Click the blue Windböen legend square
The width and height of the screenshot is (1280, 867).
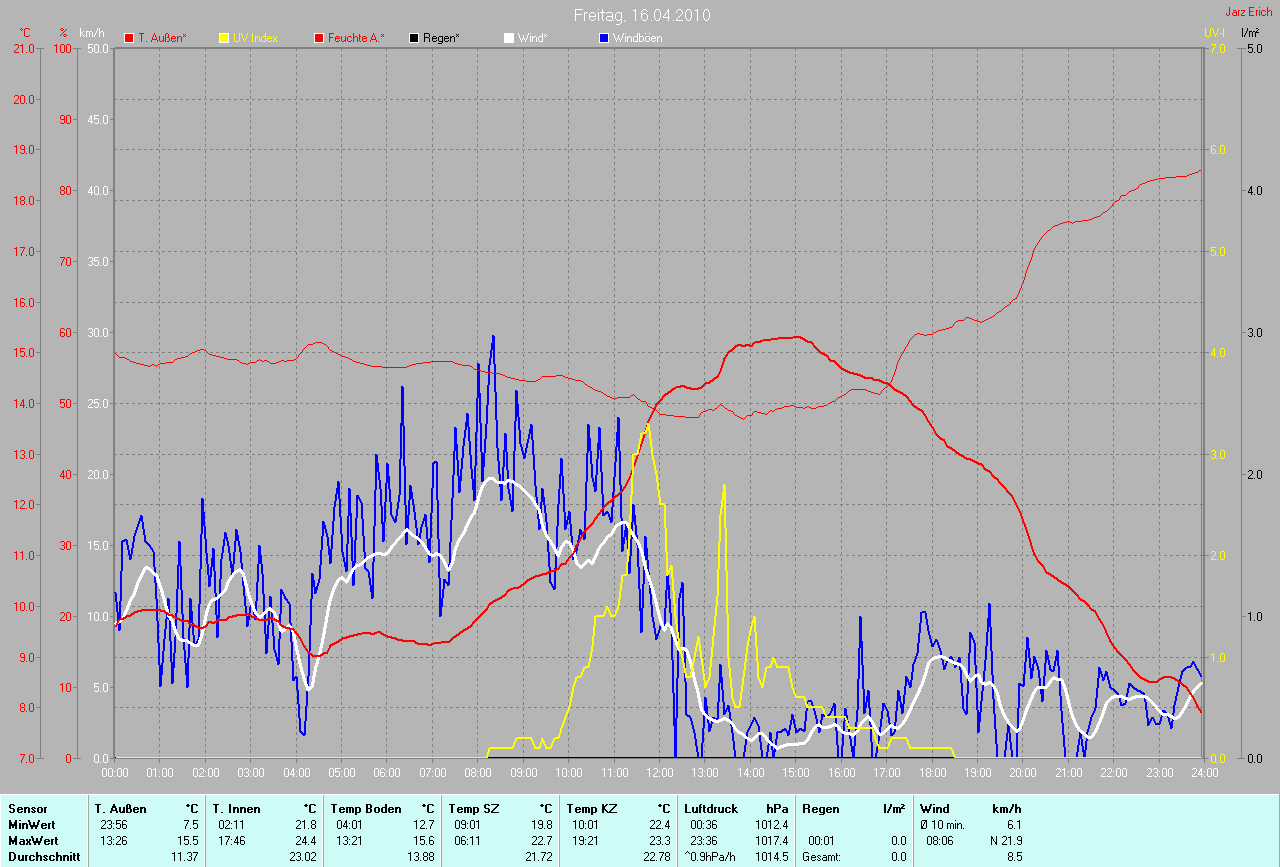click(x=604, y=38)
